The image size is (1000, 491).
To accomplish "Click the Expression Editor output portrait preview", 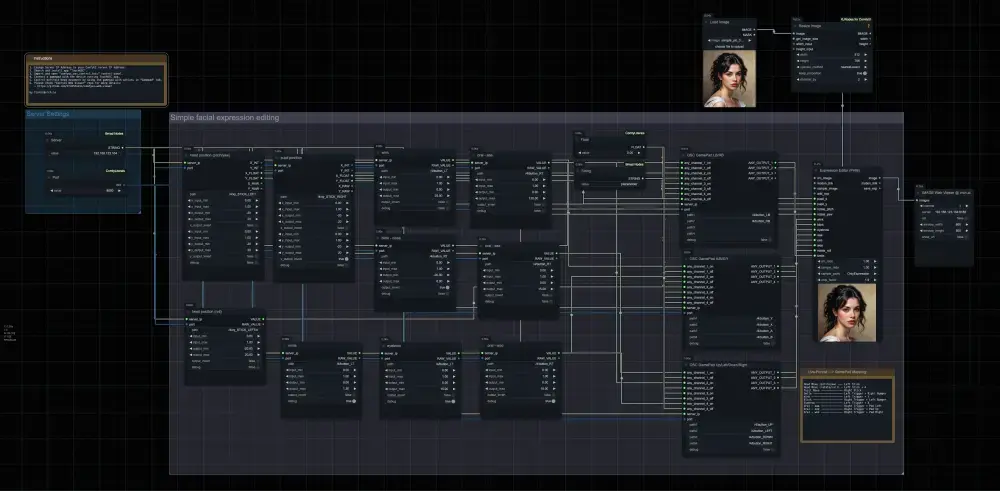I will [x=847, y=312].
